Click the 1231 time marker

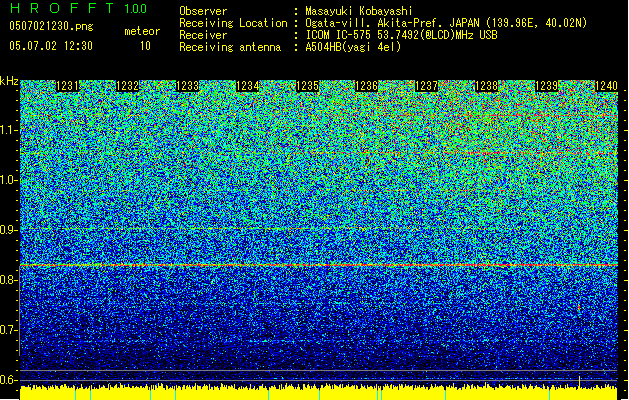pos(67,86)
